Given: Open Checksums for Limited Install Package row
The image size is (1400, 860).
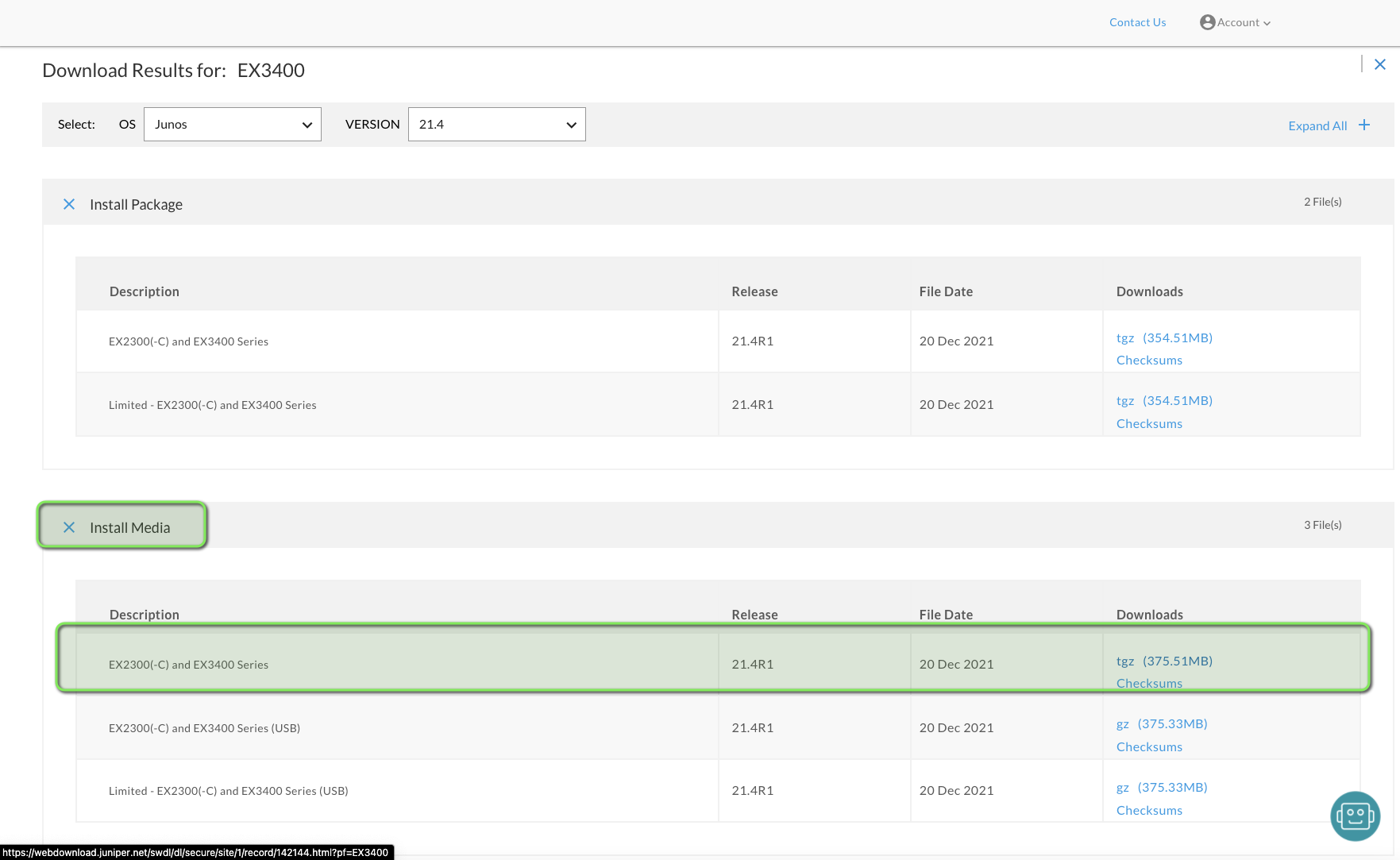Looking at the screenshot, I should pos(1149,424).
